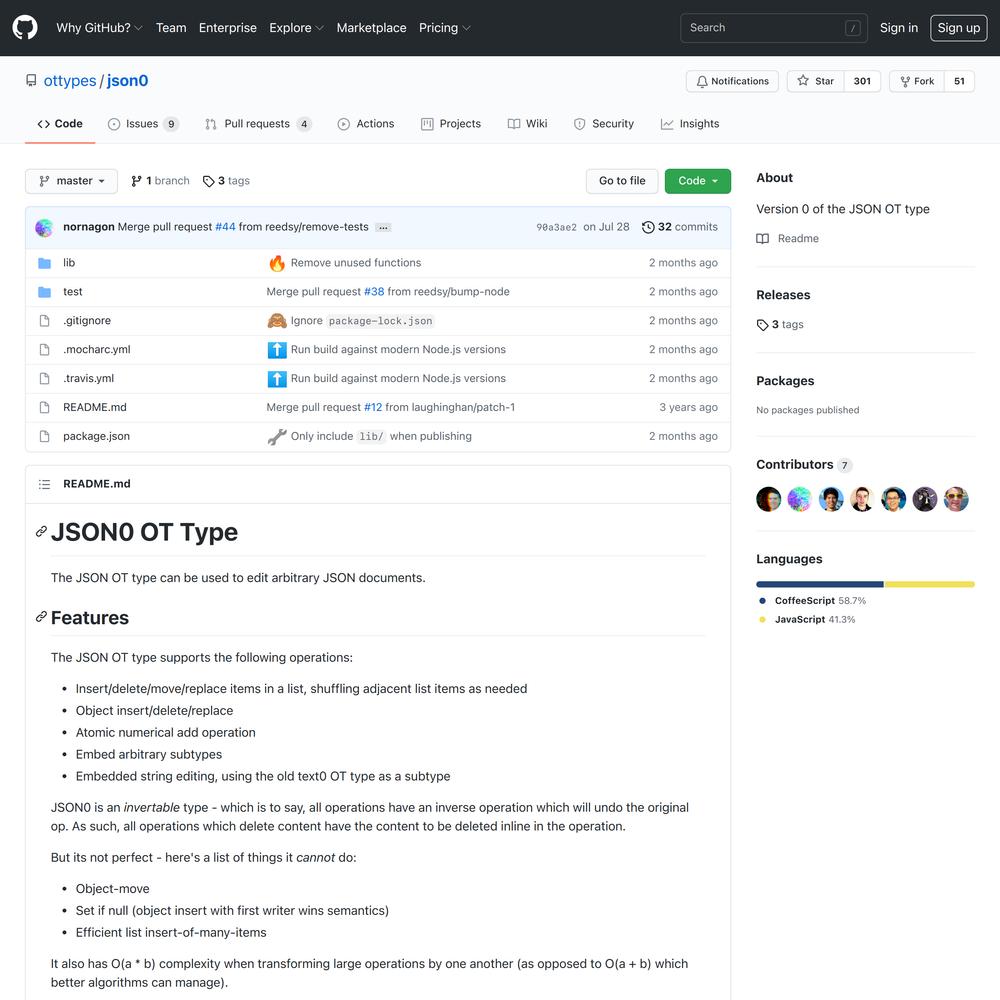Expand the Why GitHub? menu

pos(99,27)
